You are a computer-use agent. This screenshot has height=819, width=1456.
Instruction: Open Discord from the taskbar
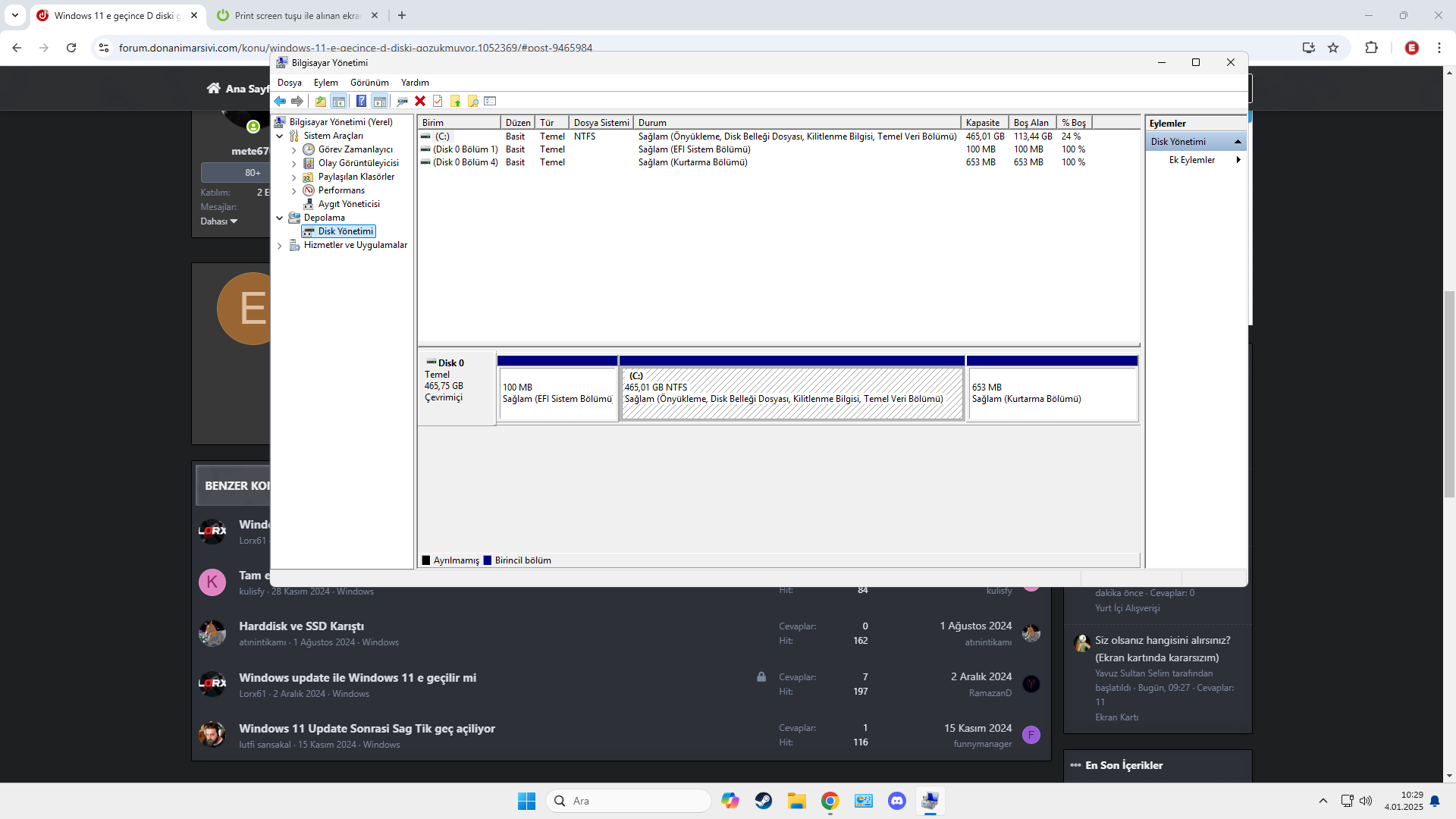point(897,801)
